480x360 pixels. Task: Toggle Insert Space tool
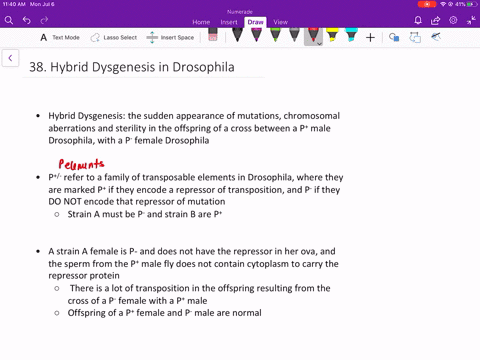click(x=170, y=37)
